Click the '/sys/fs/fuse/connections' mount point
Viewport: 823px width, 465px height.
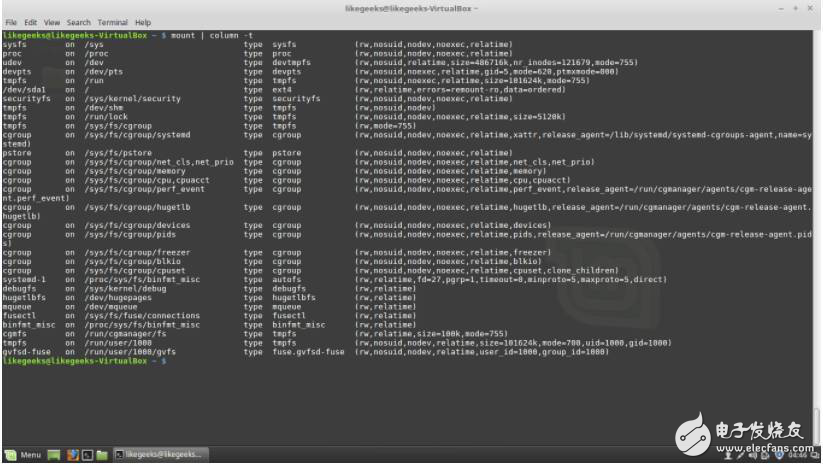click(x=142, y=316)
